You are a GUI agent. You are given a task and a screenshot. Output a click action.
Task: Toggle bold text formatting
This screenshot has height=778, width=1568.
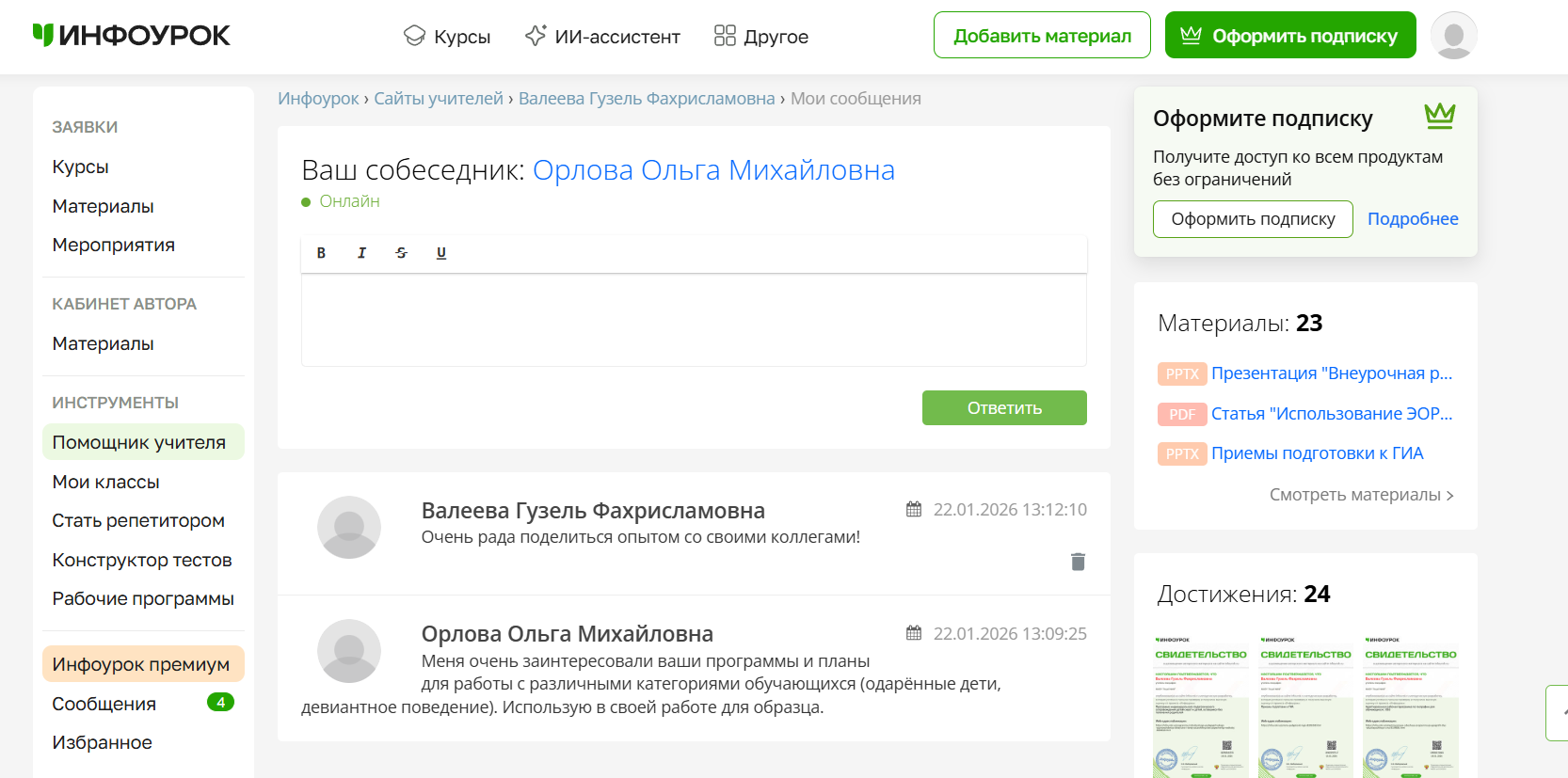click(x=321, y=253)
